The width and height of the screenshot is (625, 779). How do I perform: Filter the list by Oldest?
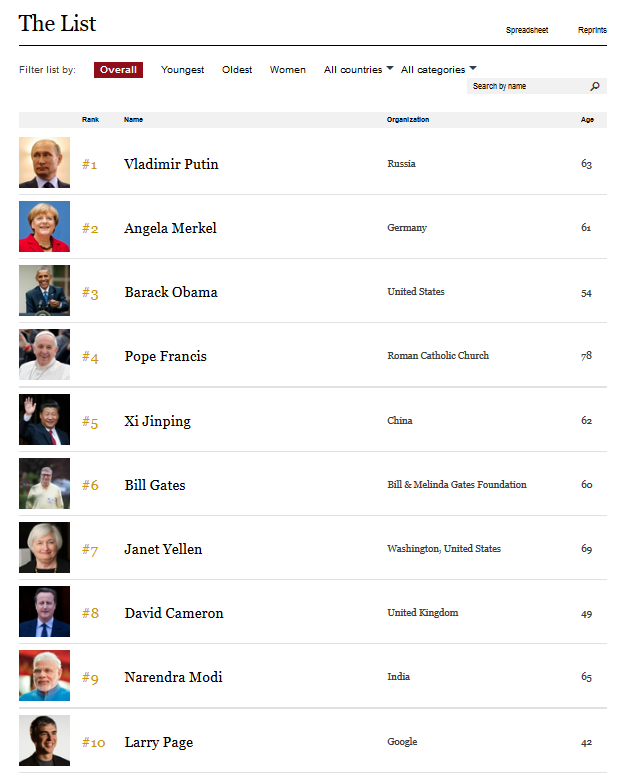[237, 70]
